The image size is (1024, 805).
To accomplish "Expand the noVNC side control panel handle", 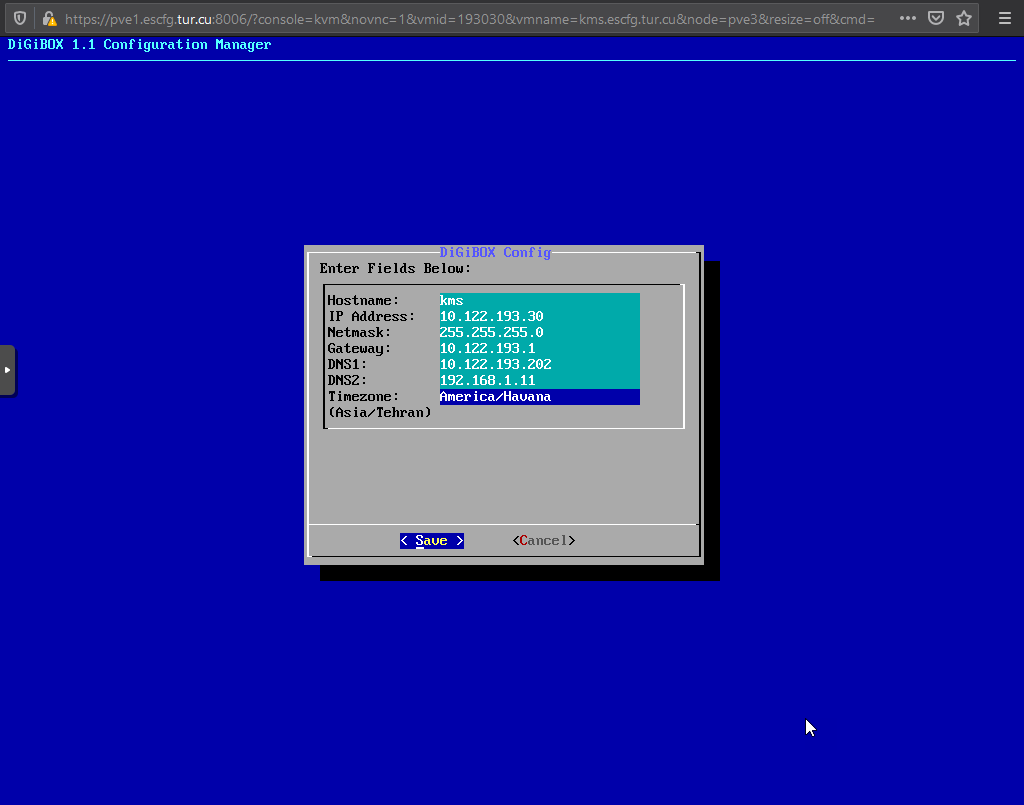I will [7, 370].
